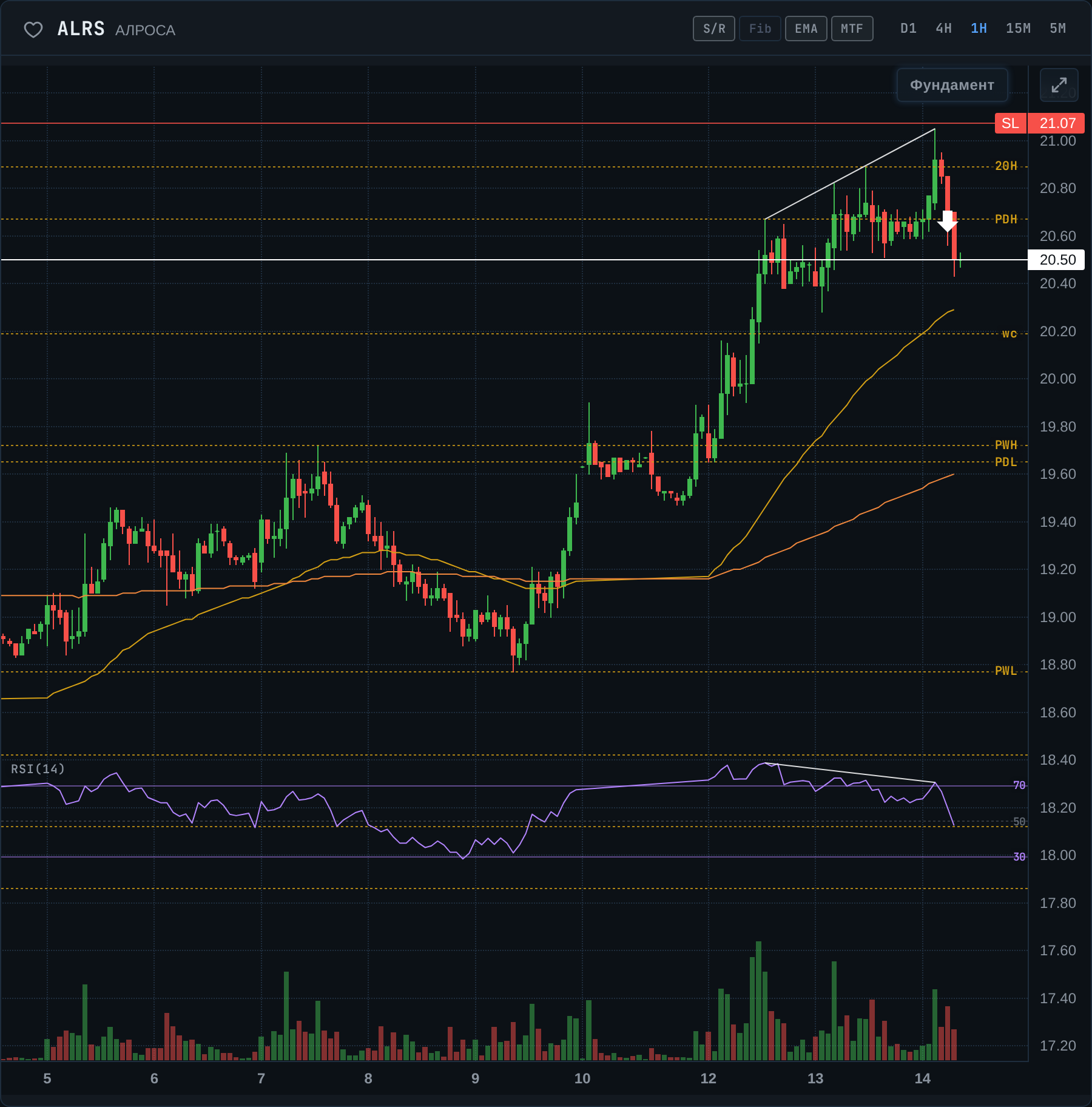Click the PWL level label
Image resolution: width=1092 pixels, height=1107 pixels.
click(x=1006, y=671)
